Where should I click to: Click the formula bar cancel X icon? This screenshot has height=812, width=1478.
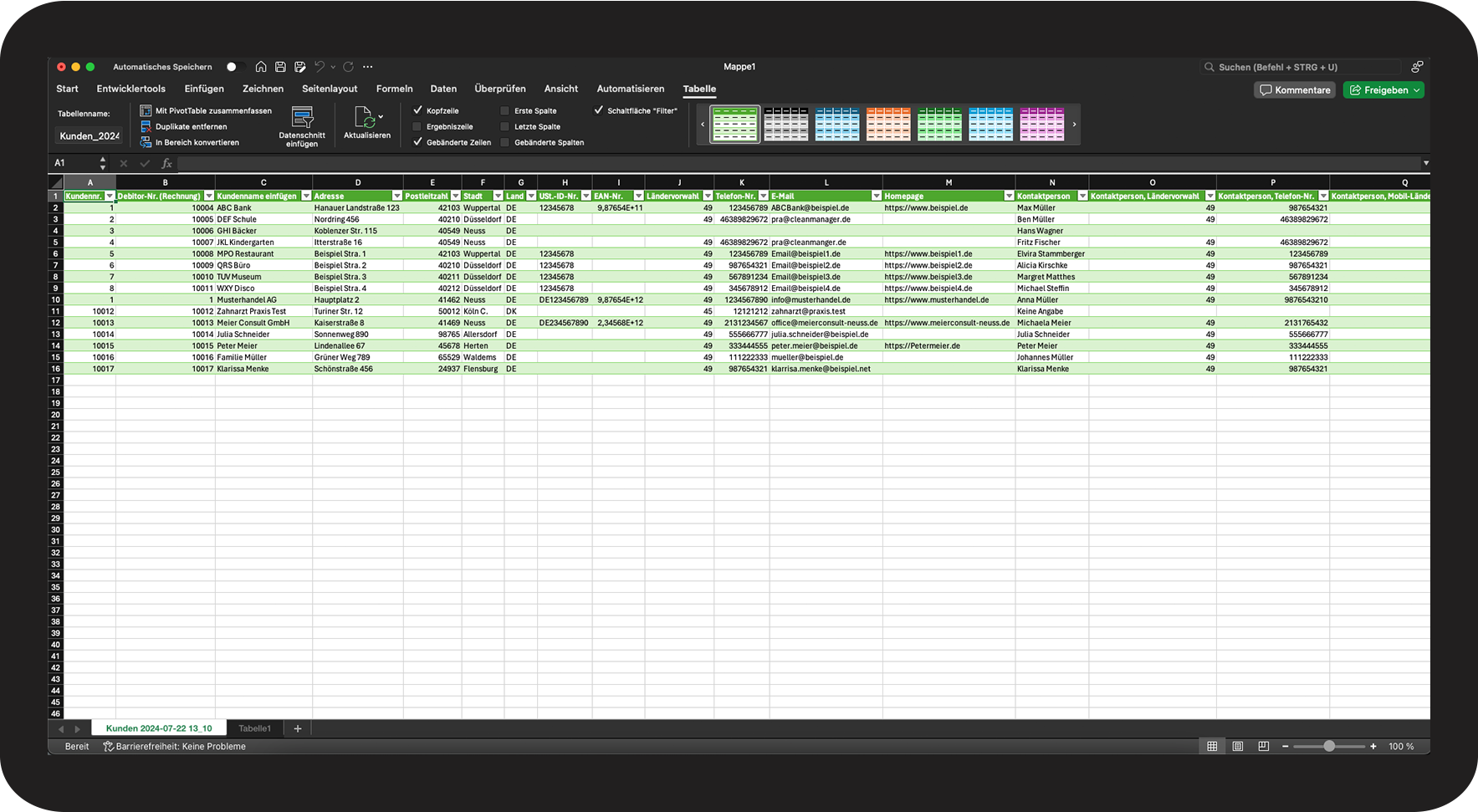(x=124, y=163)
